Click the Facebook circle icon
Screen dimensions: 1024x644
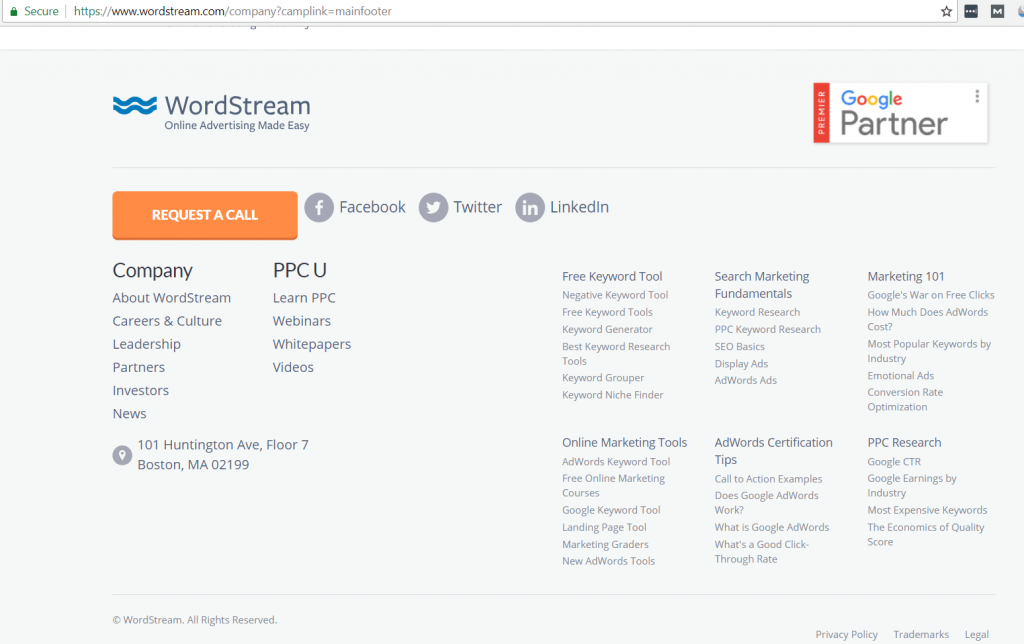tap(318, 207)
